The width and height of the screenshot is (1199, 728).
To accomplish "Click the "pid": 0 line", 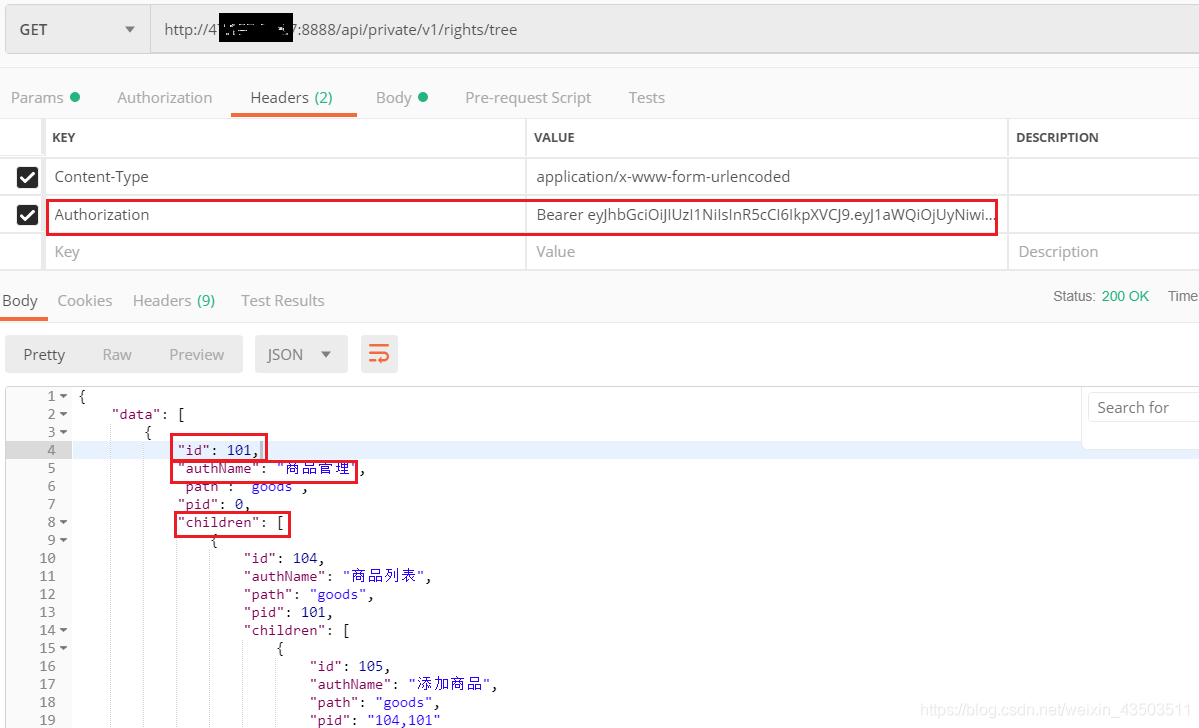I will (213, 505).
